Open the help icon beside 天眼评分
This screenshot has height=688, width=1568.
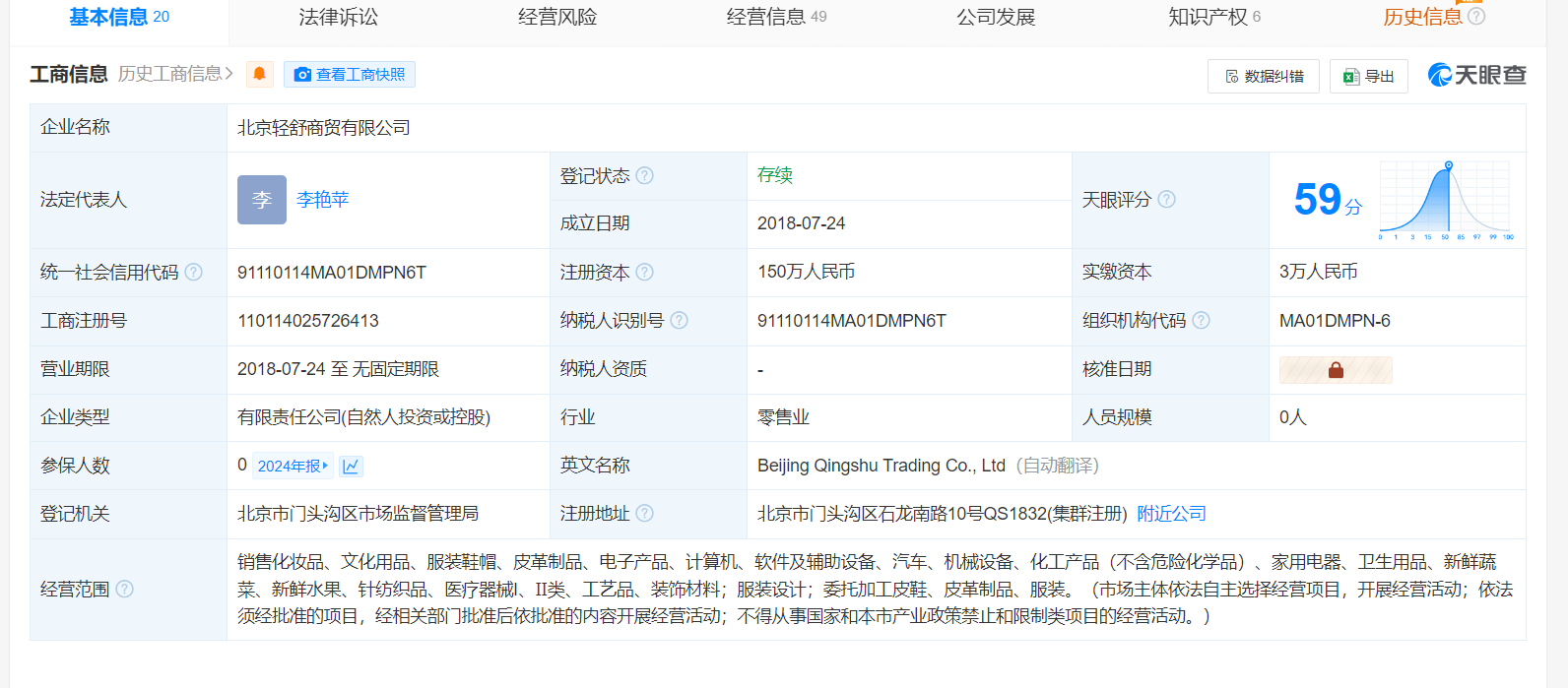[1166, 199]
